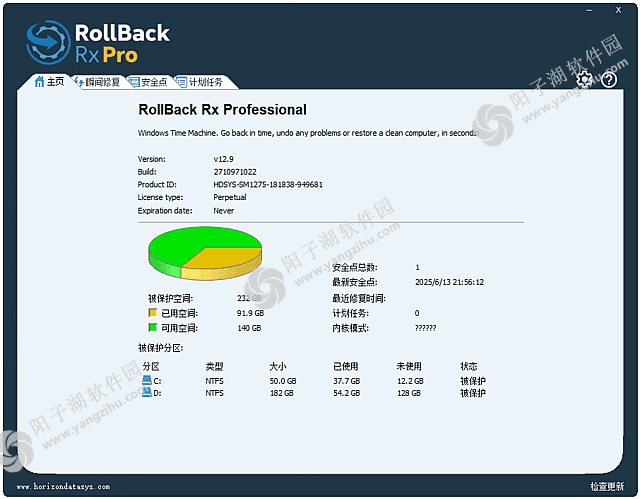Click the 类型 column header

pyautogui.click(x=214, y=366)
